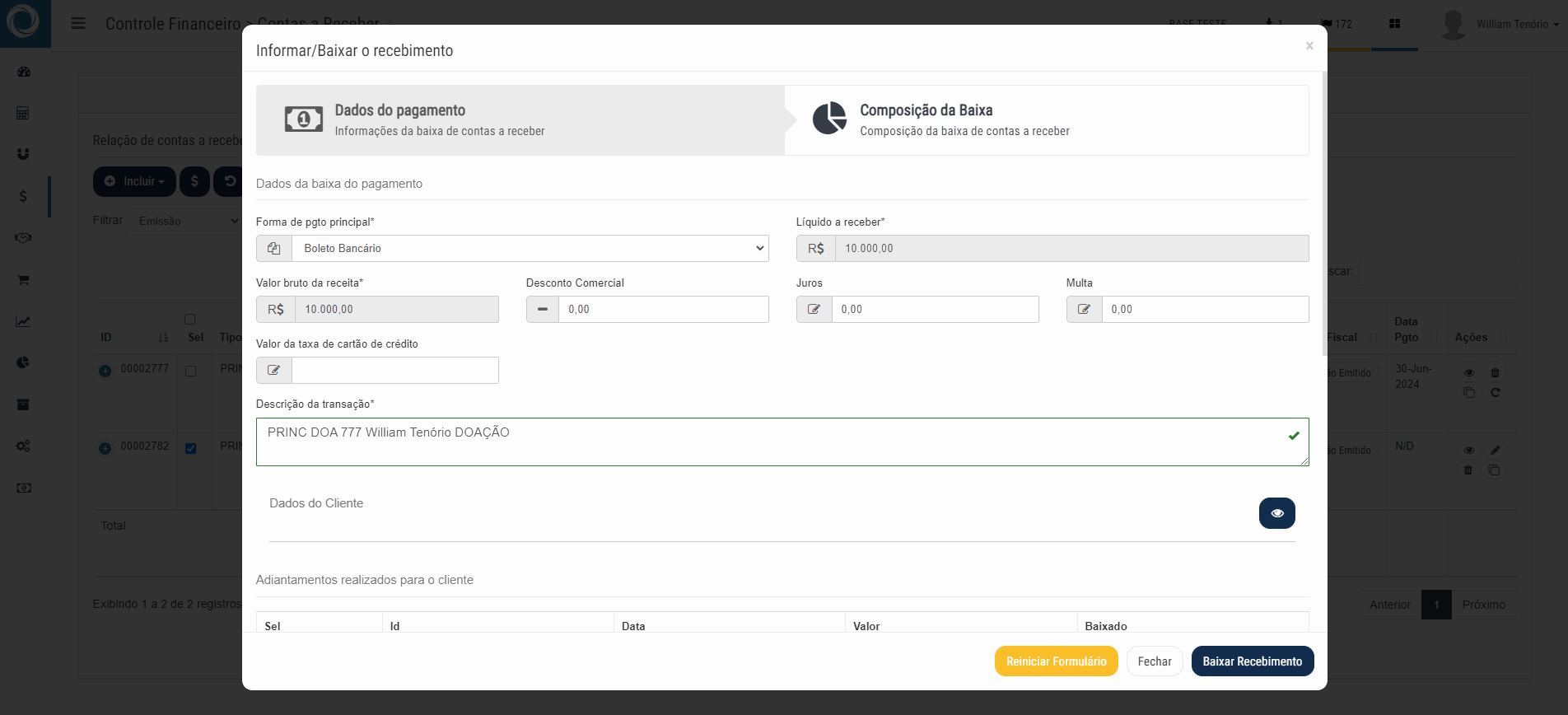Open the grid apps icon in header
The image size is (1568, 715).
[x=1394, y=24]
